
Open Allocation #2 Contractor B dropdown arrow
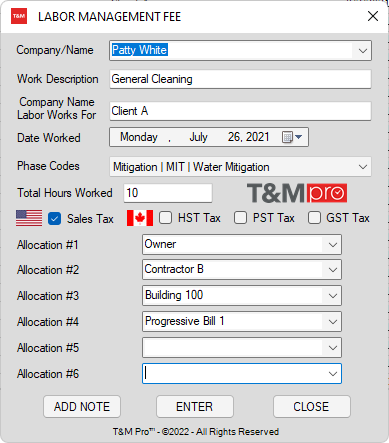(332, 270)
